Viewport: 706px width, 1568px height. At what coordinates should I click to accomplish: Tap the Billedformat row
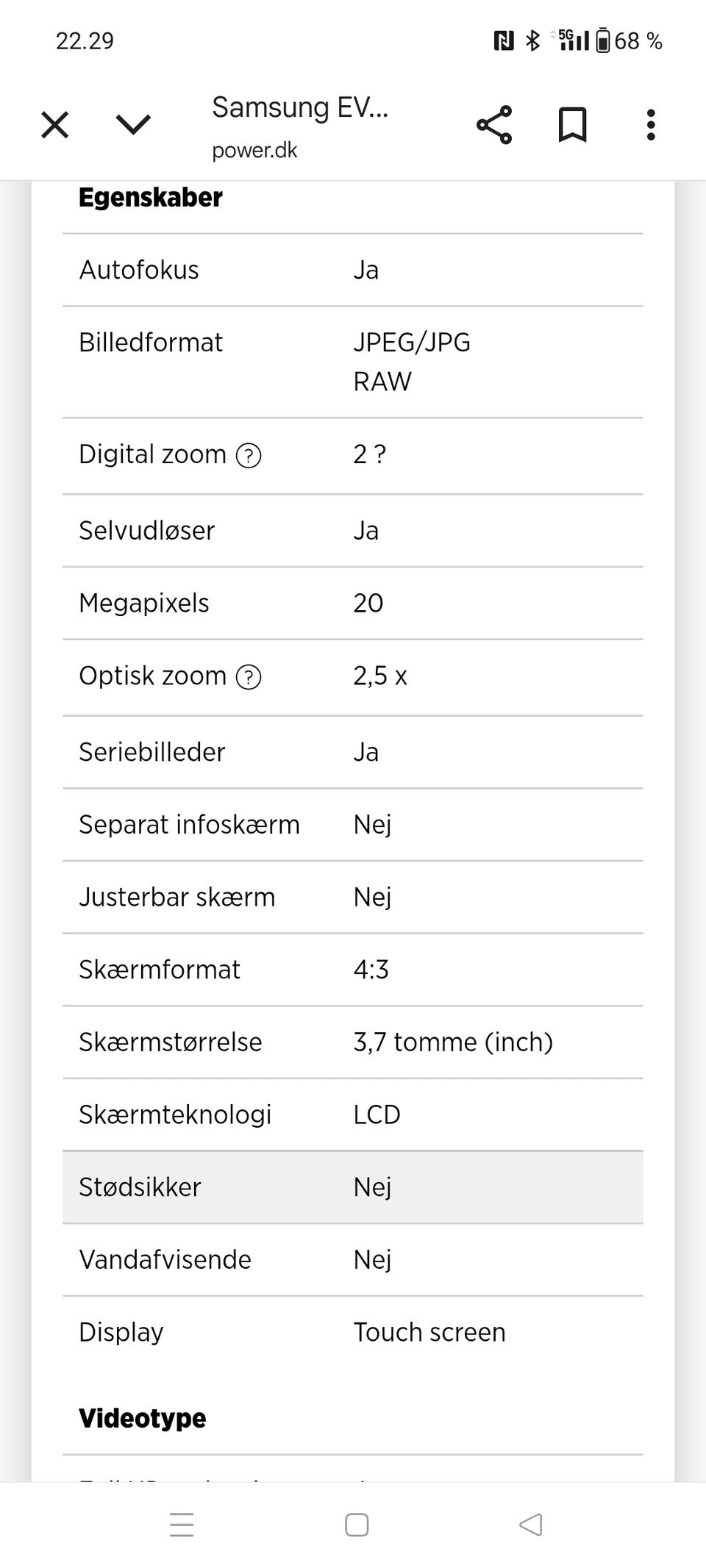click(353, 362)
